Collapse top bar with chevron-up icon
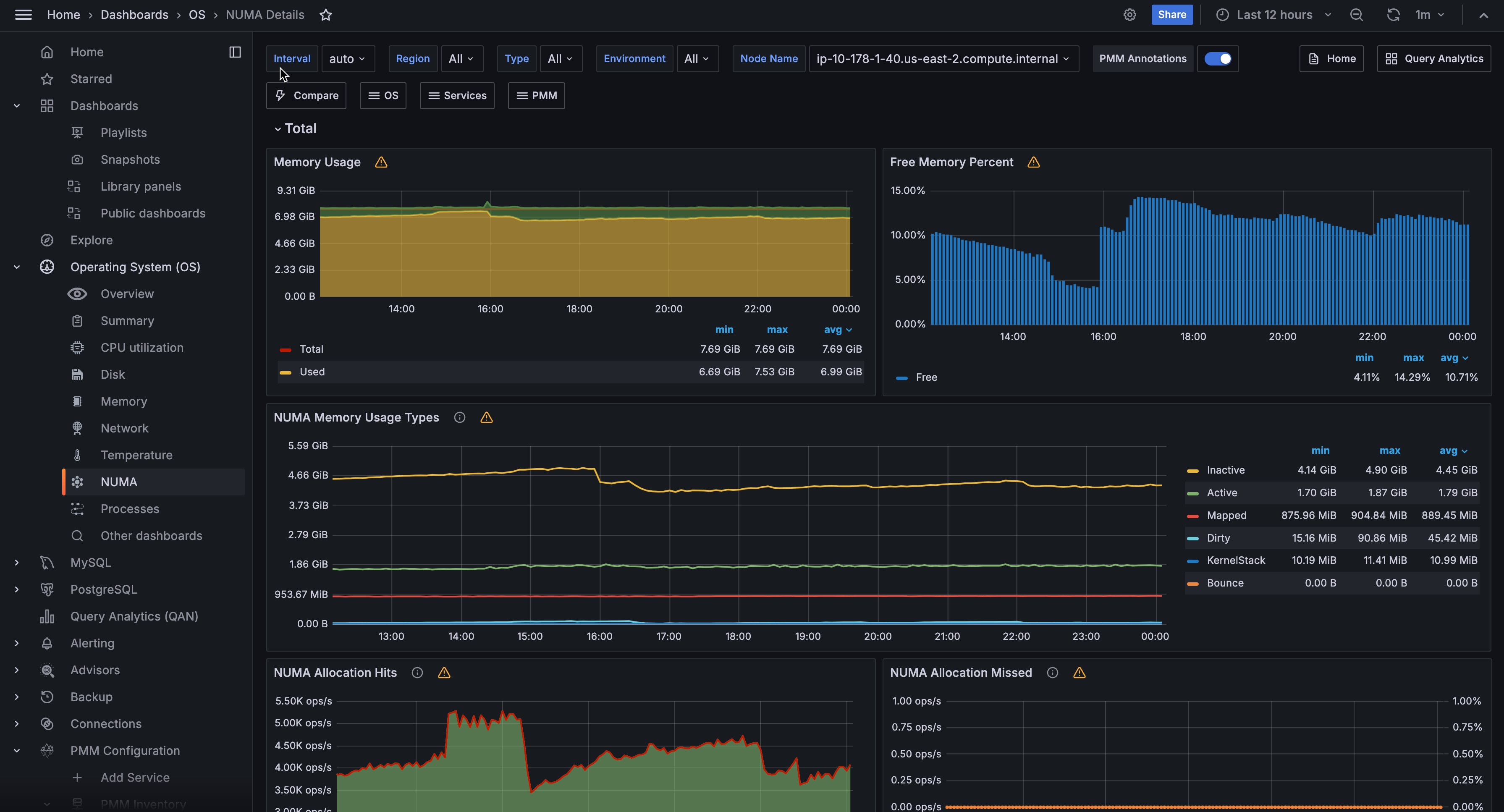This screenshot has width=1504, height=812. [1483, 15]
